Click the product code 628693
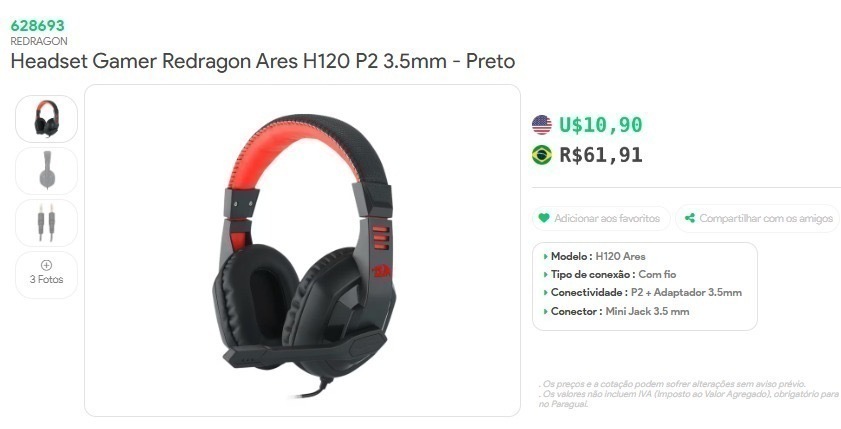Image resolution: width=841 pixels, height=429 pixels. coord(38,25)
